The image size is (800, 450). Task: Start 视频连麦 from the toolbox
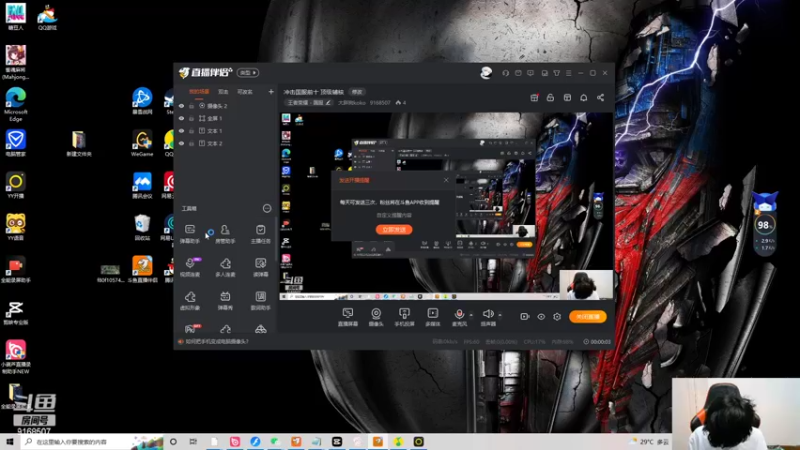[x=190, y=267]
